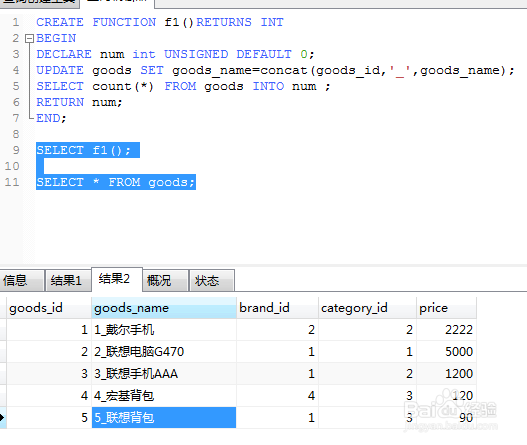The image size is (527, 445).
Task: Click the row indicator arrow for row 5
Action: pyautogui.click(x=3, y=417)
